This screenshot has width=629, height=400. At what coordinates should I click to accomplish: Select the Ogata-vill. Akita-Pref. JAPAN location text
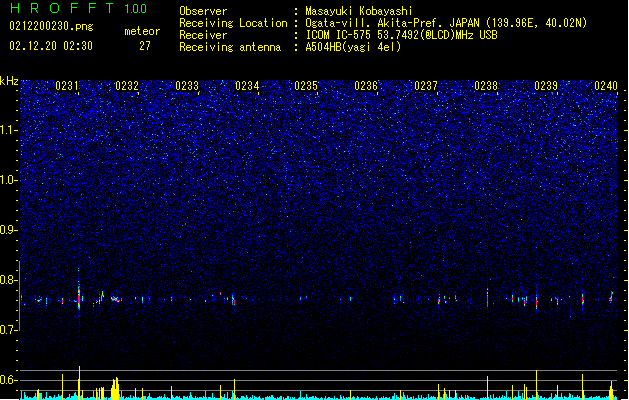click(446, 23)
